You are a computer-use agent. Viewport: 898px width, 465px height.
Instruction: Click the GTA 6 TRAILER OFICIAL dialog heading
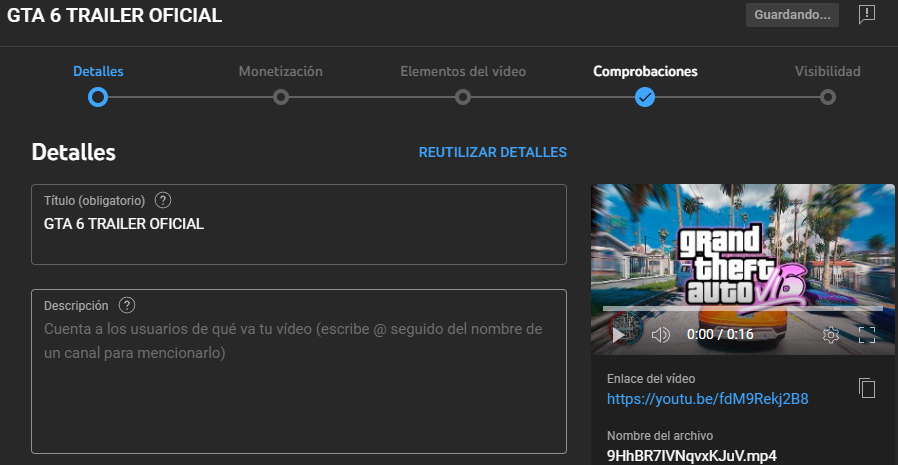(115, 15)
